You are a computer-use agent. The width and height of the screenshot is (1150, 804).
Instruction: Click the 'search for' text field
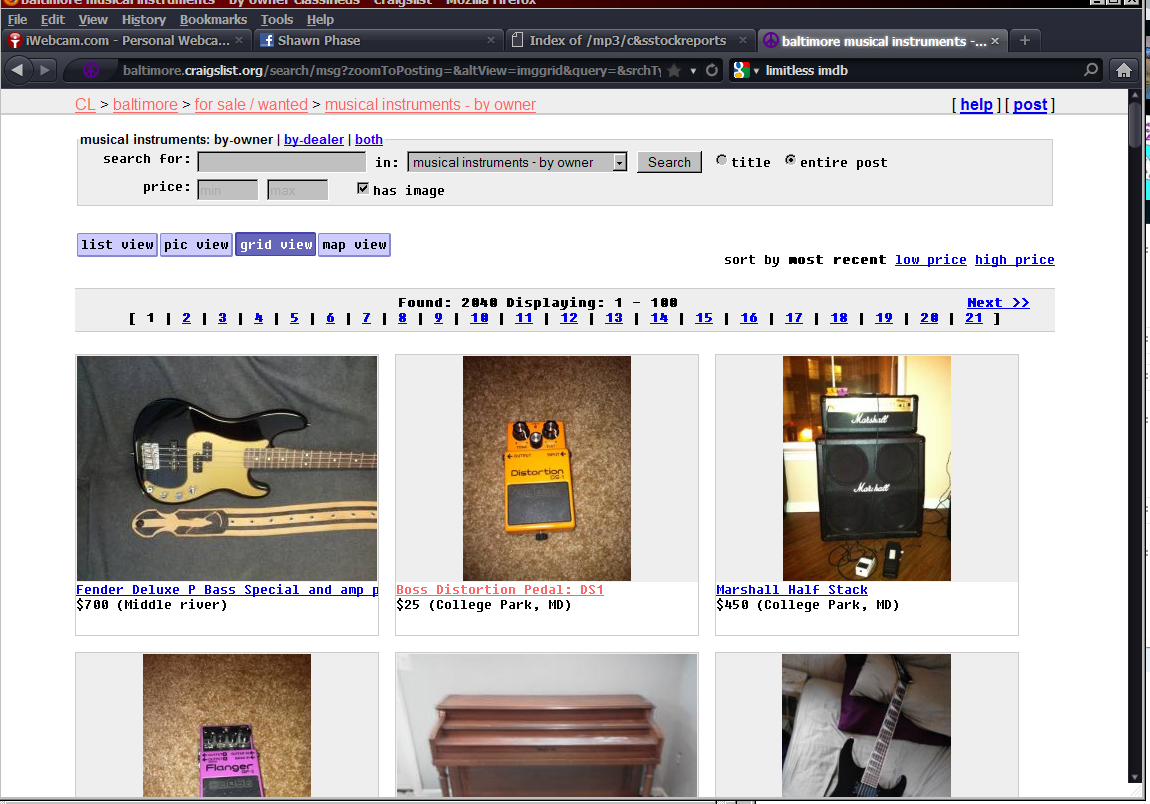click(x=282, y=162)
